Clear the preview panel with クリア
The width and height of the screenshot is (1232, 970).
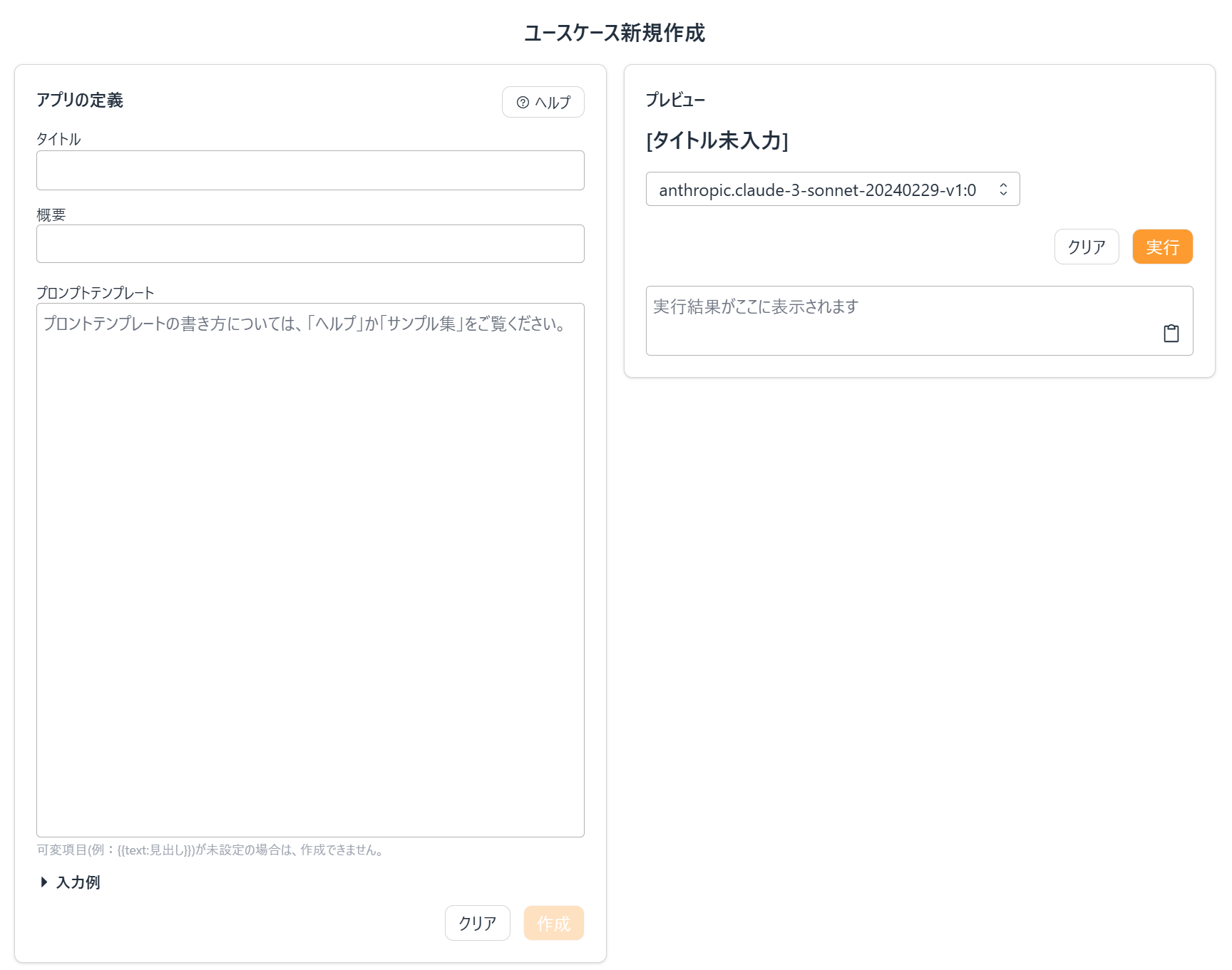click(x=1087, y=246)
